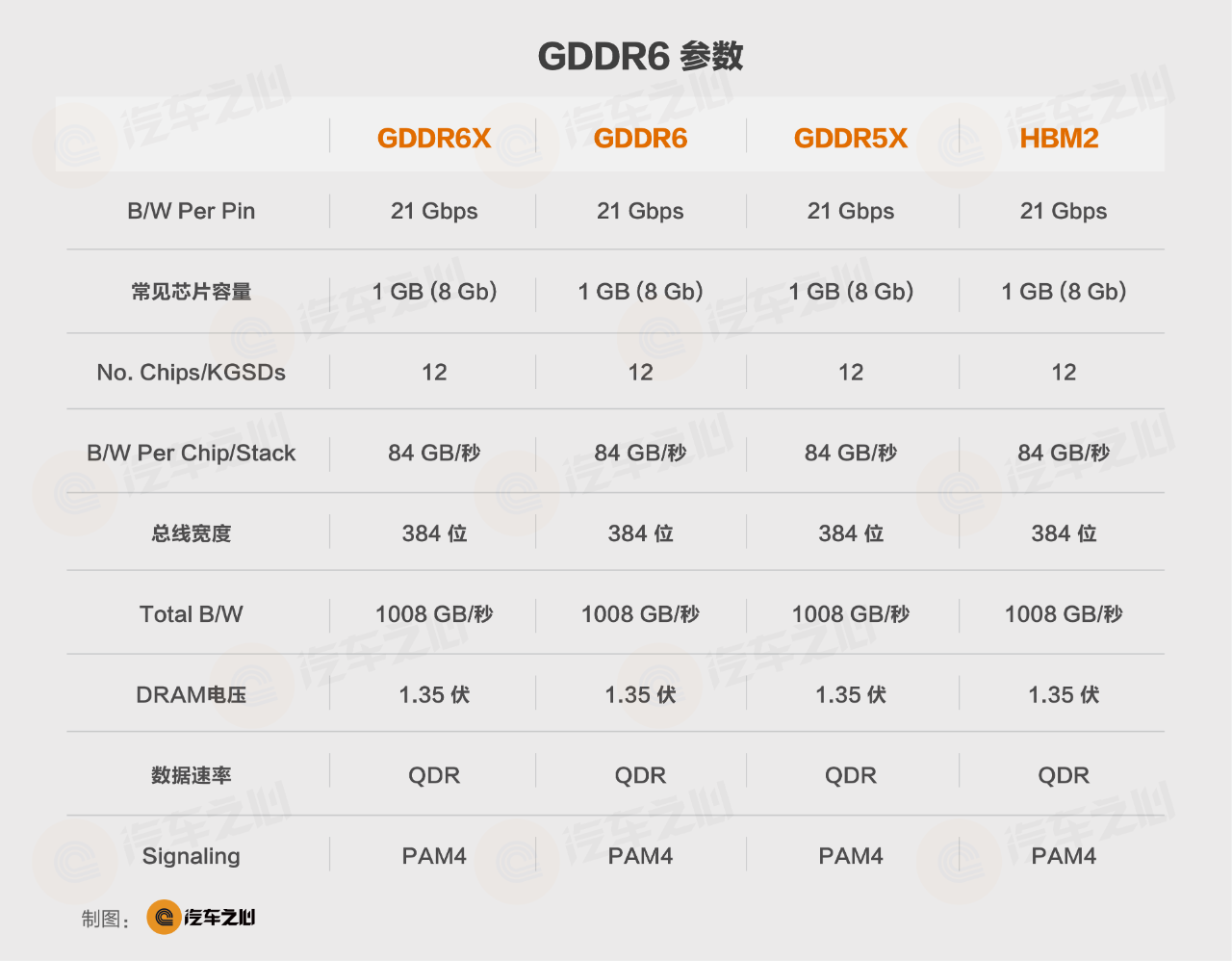Click "1 GB (8 Gb)" under HBM2
Viewport: 1232px width, 961px height.
coord(1064,292)
